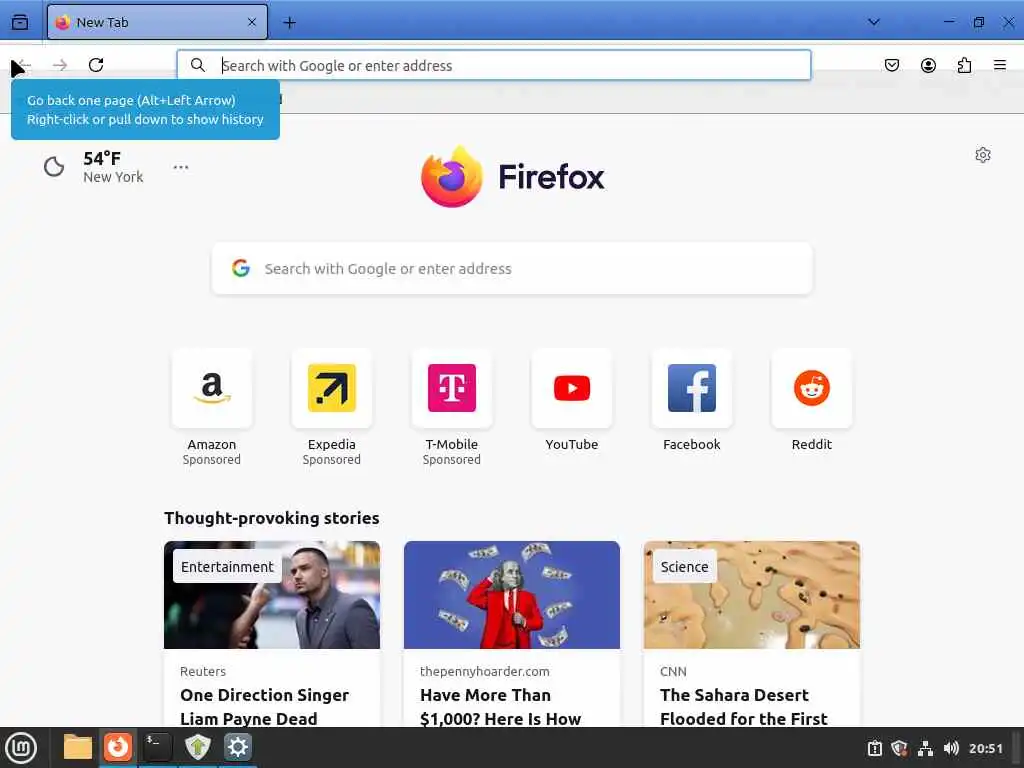Open the Update Manager shield icon
The image size is (1024, 768).
(197, 747)
